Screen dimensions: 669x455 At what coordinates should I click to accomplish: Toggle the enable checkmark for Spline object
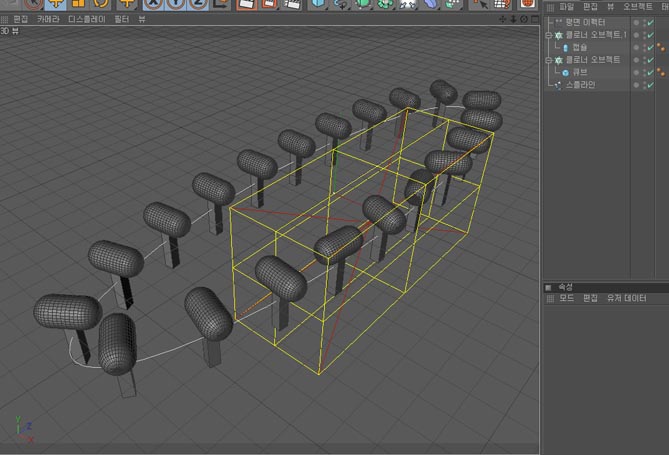click(650, 85)
